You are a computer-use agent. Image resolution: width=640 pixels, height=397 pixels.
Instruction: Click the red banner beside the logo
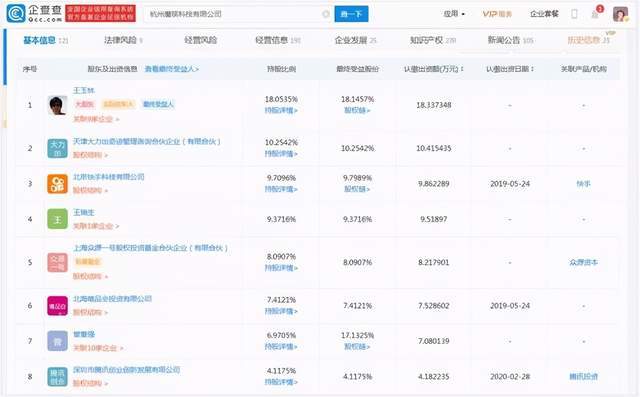pos(100,13)
